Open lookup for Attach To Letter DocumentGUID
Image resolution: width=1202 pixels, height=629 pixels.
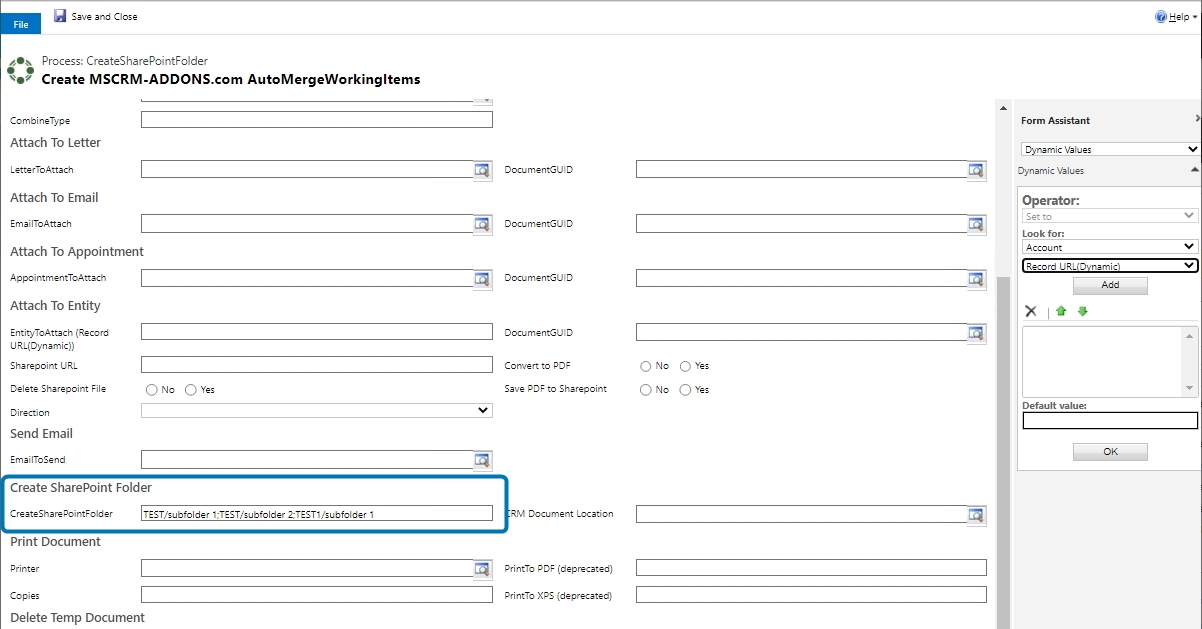pos(977,170)
